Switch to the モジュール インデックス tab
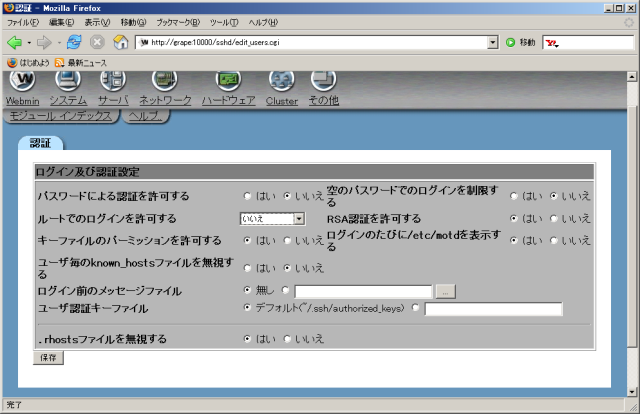The height and width of the screenshot is (414, 640). [61, 116]
